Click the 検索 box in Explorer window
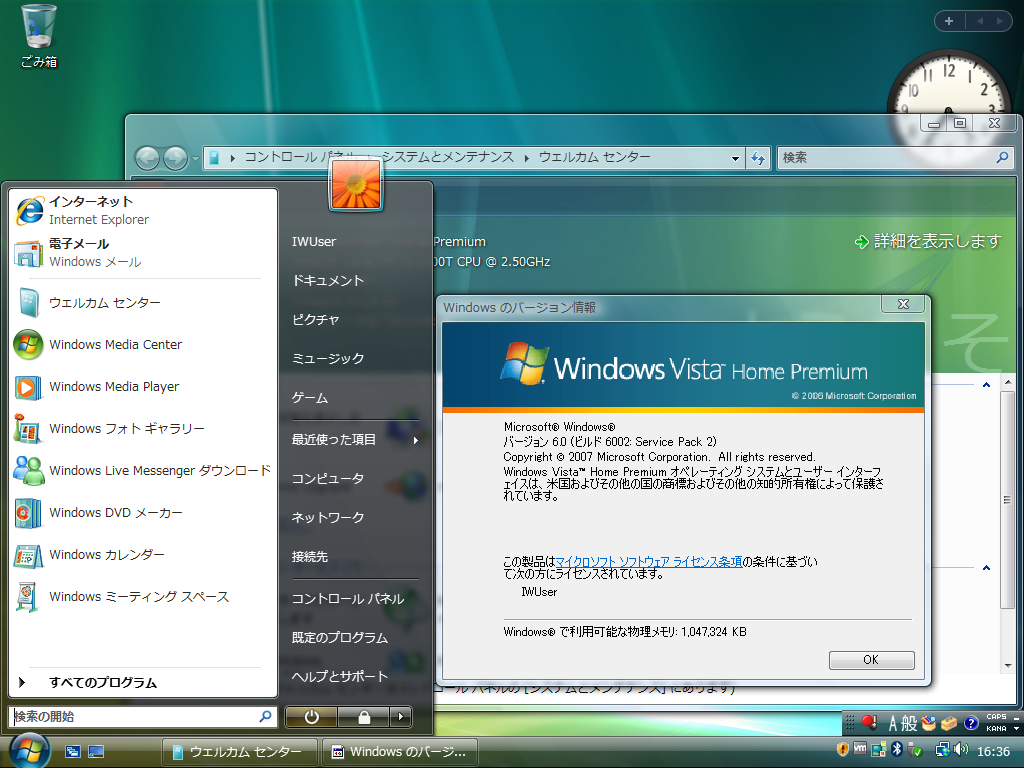 (895, 157)
